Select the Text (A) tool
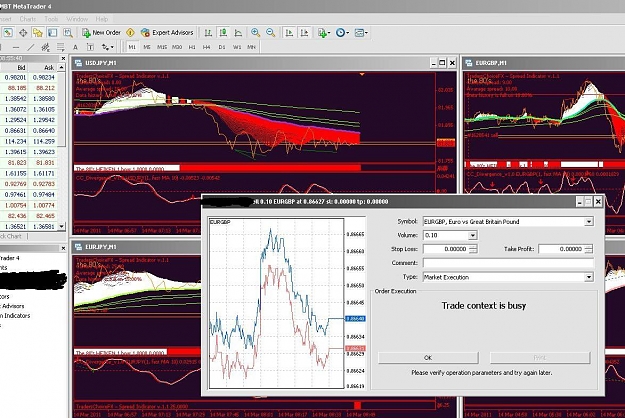The height and width of the screenshot is (418, 625). [x=75, y=47]
